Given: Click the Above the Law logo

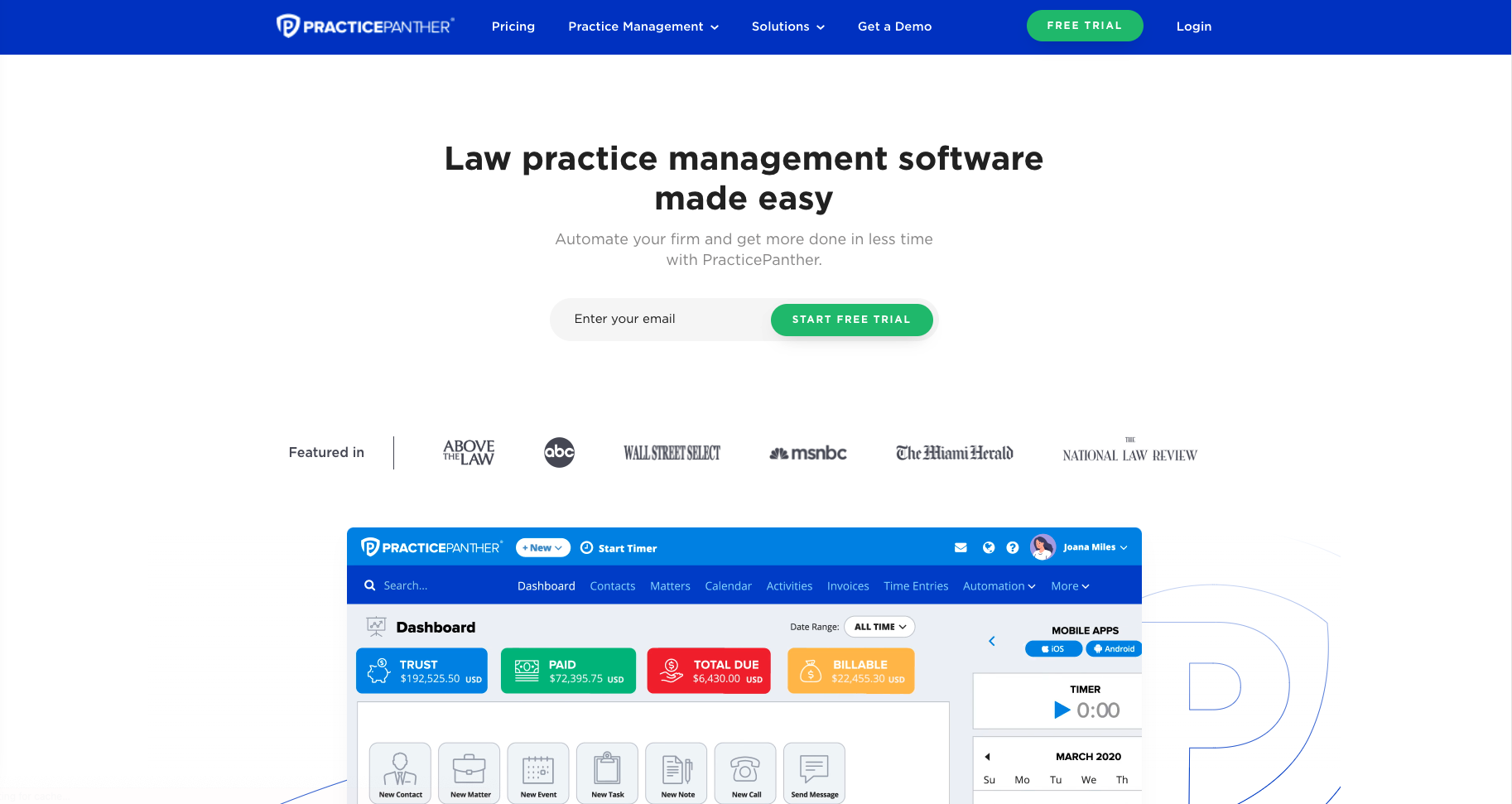Looking at the screenshot, I should tap(469, 452).
